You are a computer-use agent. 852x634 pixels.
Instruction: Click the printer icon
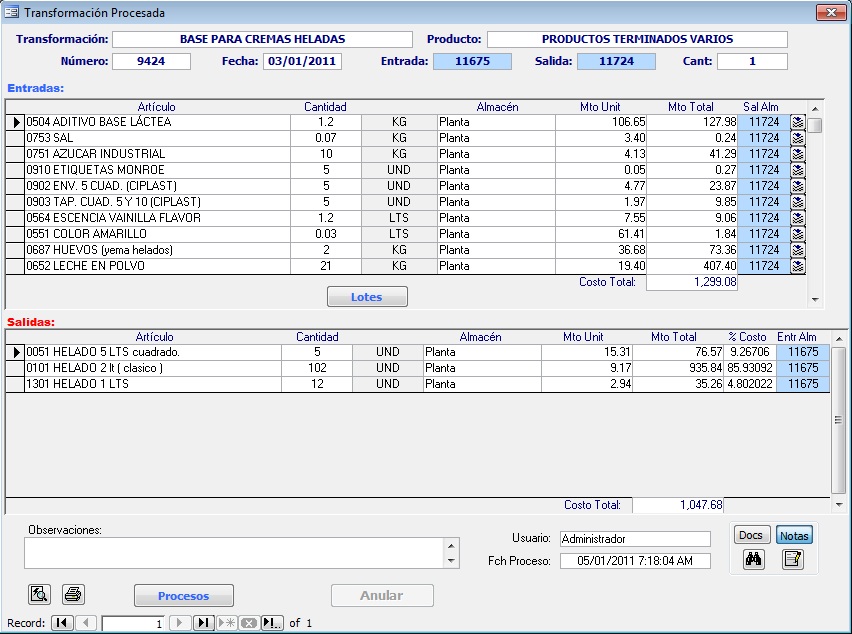73,595
